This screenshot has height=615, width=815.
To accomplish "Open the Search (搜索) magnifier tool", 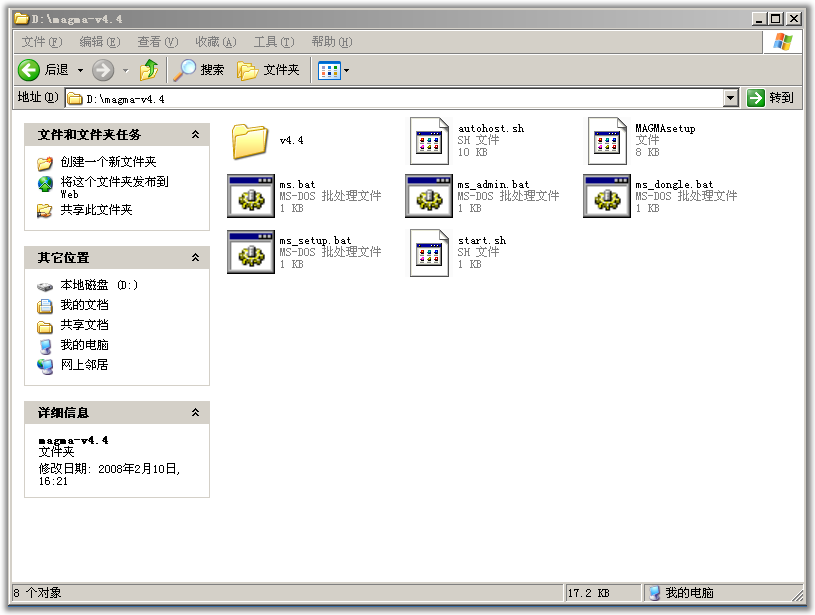I will pyautogui.click(x=199, y=70).
